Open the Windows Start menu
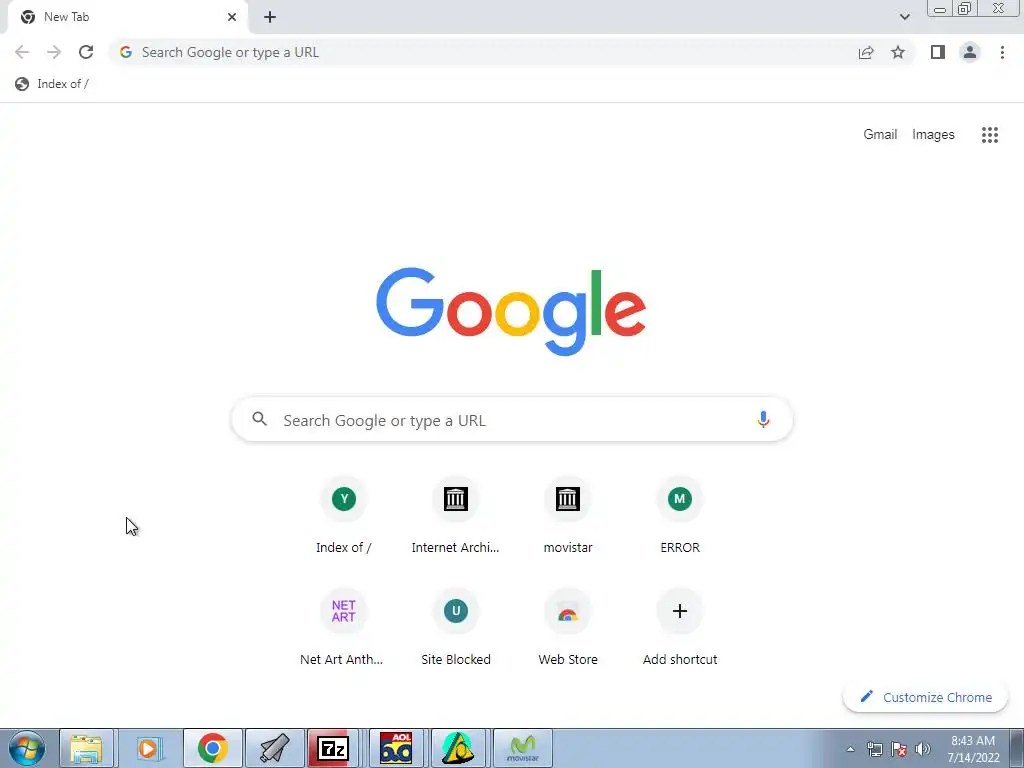 tap(27, 748)
